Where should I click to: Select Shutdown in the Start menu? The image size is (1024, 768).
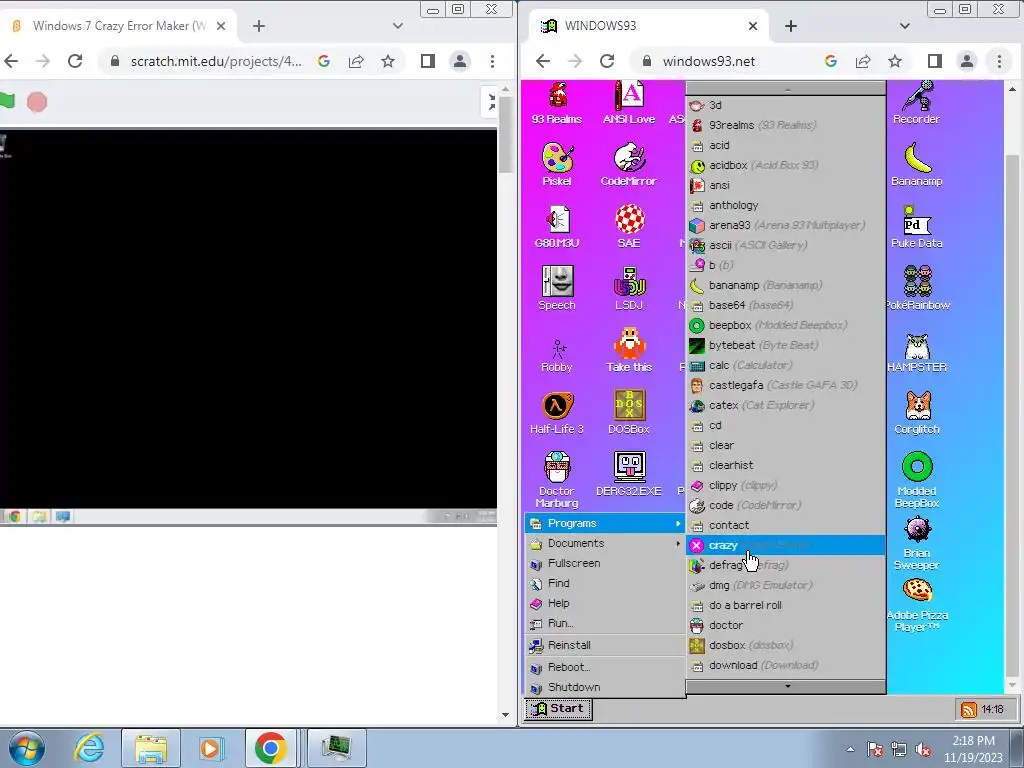pos(605,687)
